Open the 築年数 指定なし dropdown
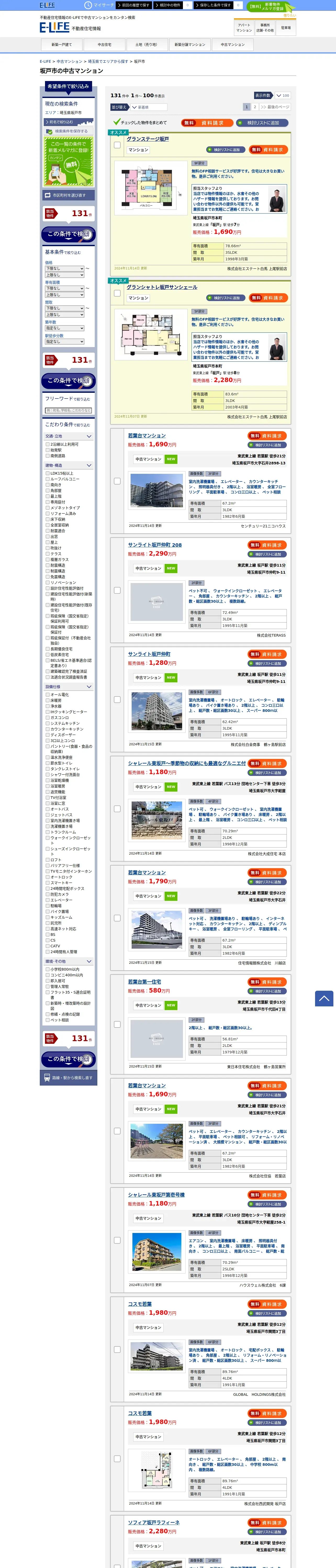 pos(65,328)
